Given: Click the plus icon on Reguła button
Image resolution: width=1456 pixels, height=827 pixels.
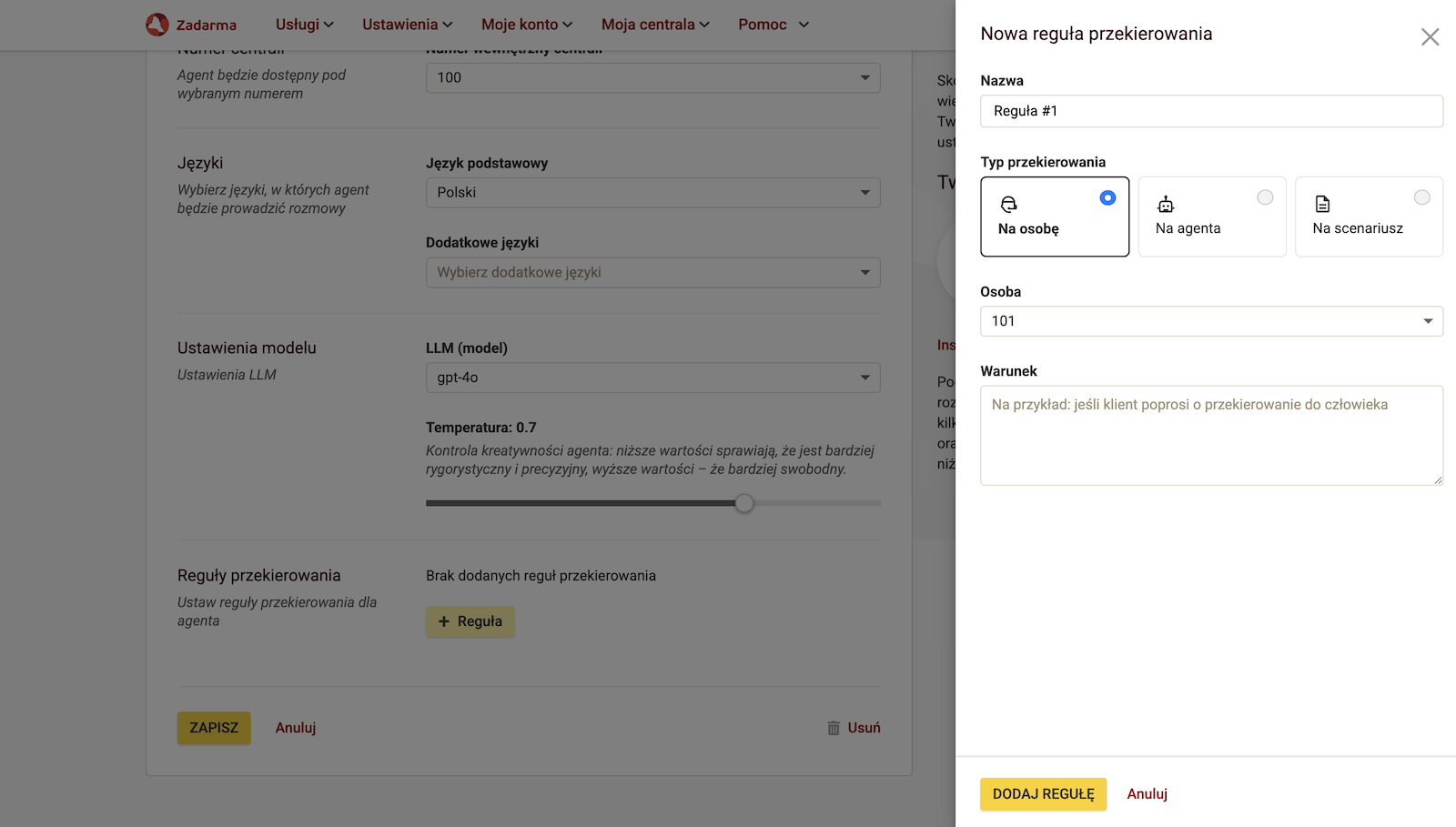Looking at the screenshot, I should coord(444,621).
